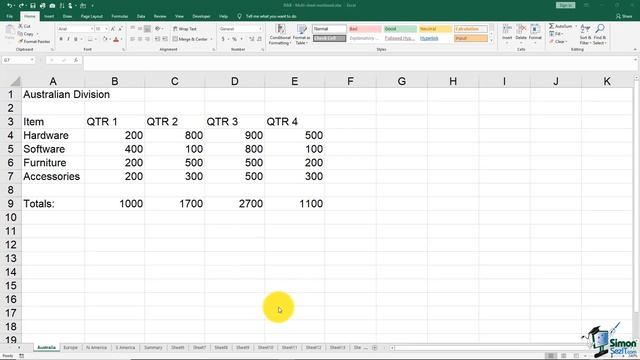Toggle Bold formatting
640x360 pixels.
[x=61, y=39]
